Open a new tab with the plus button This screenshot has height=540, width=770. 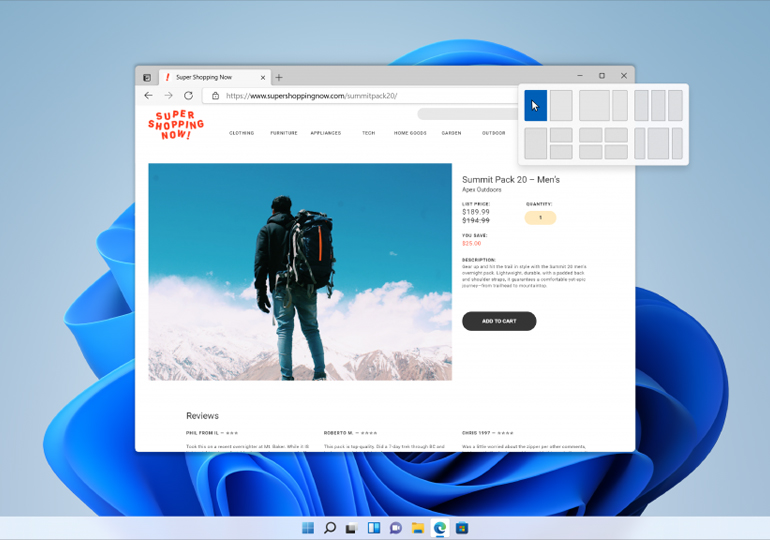[279, 77]
